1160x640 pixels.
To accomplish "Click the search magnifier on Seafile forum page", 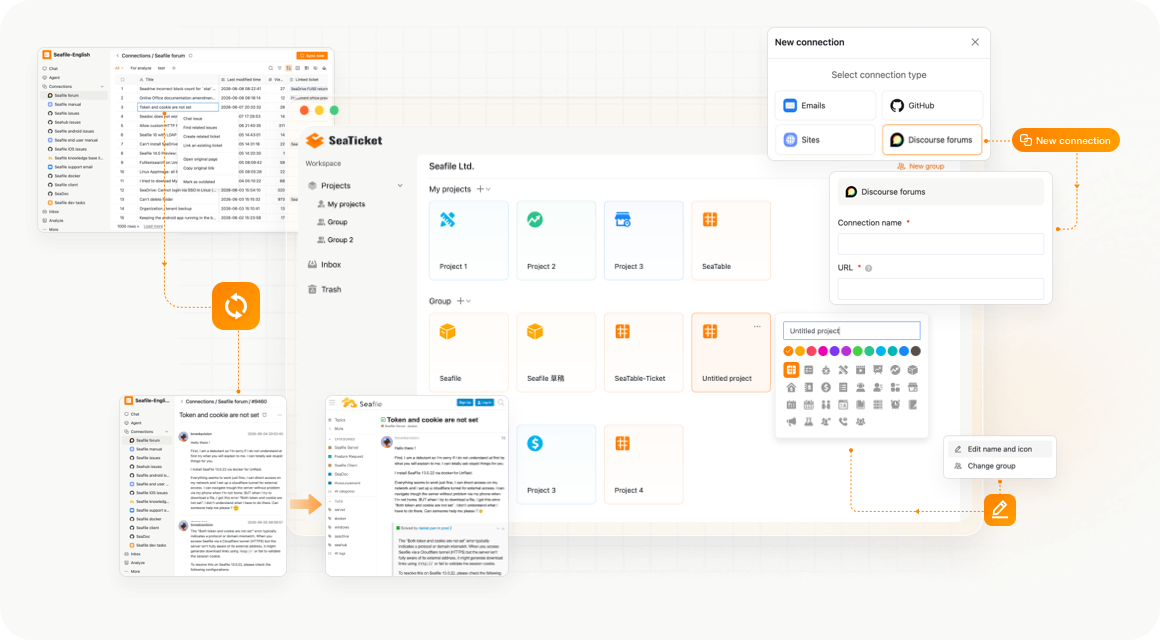I will (501, 402).
